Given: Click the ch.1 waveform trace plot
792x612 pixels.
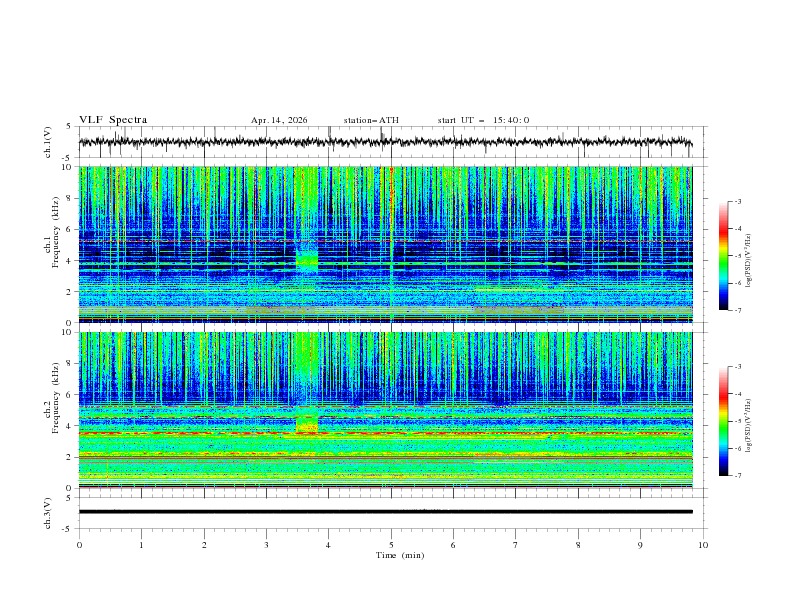Looking at the screenshot, I should point(385,142).
